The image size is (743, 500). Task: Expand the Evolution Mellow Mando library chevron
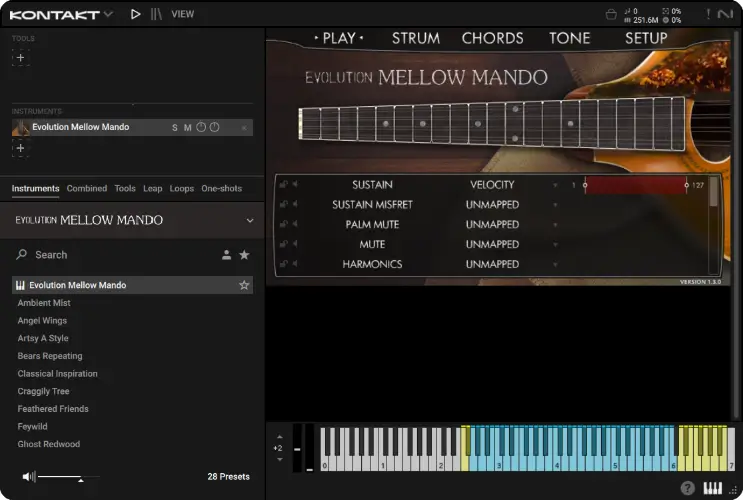click(250, 220)
